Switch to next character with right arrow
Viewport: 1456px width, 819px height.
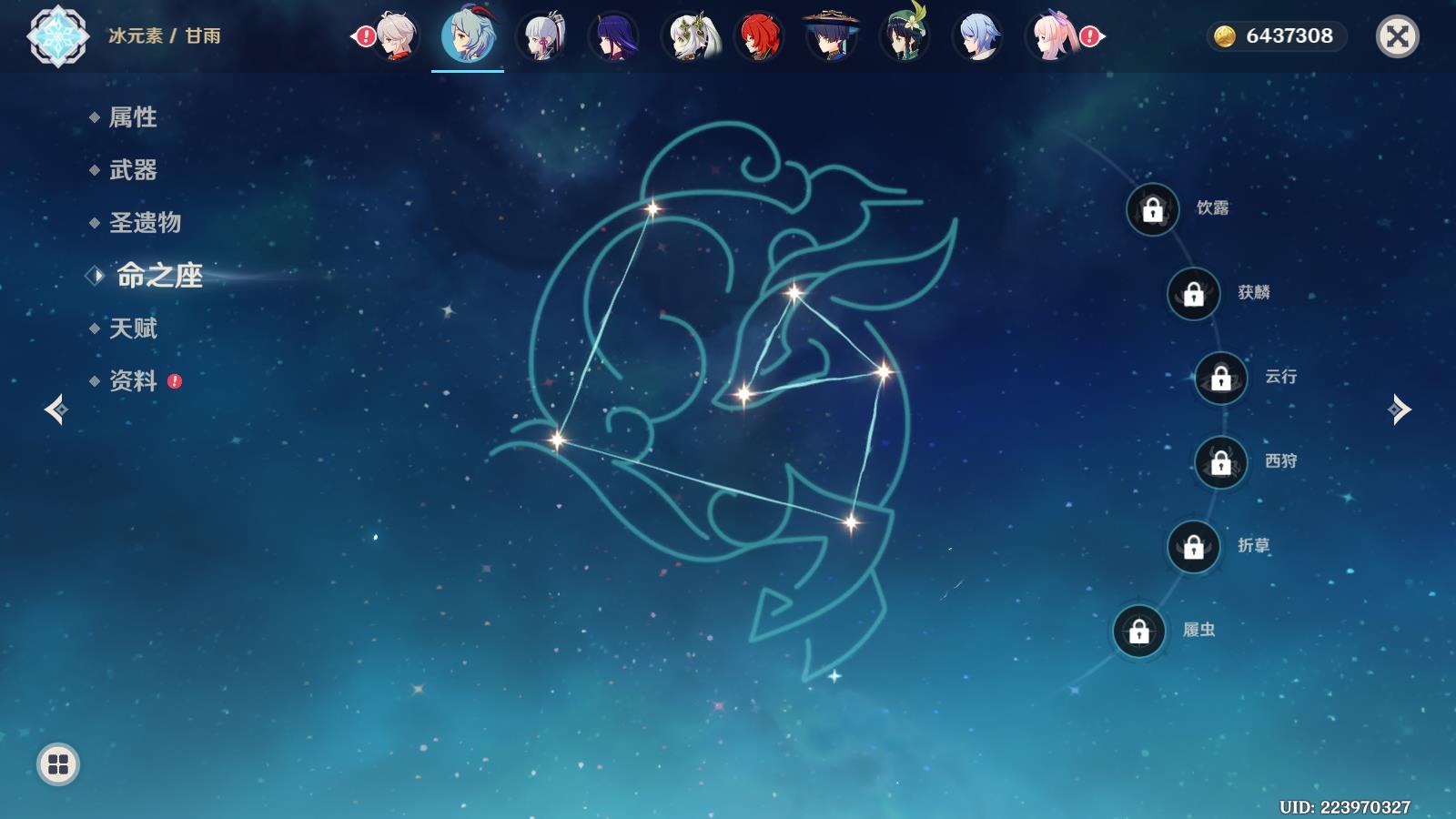[1400, 409]
